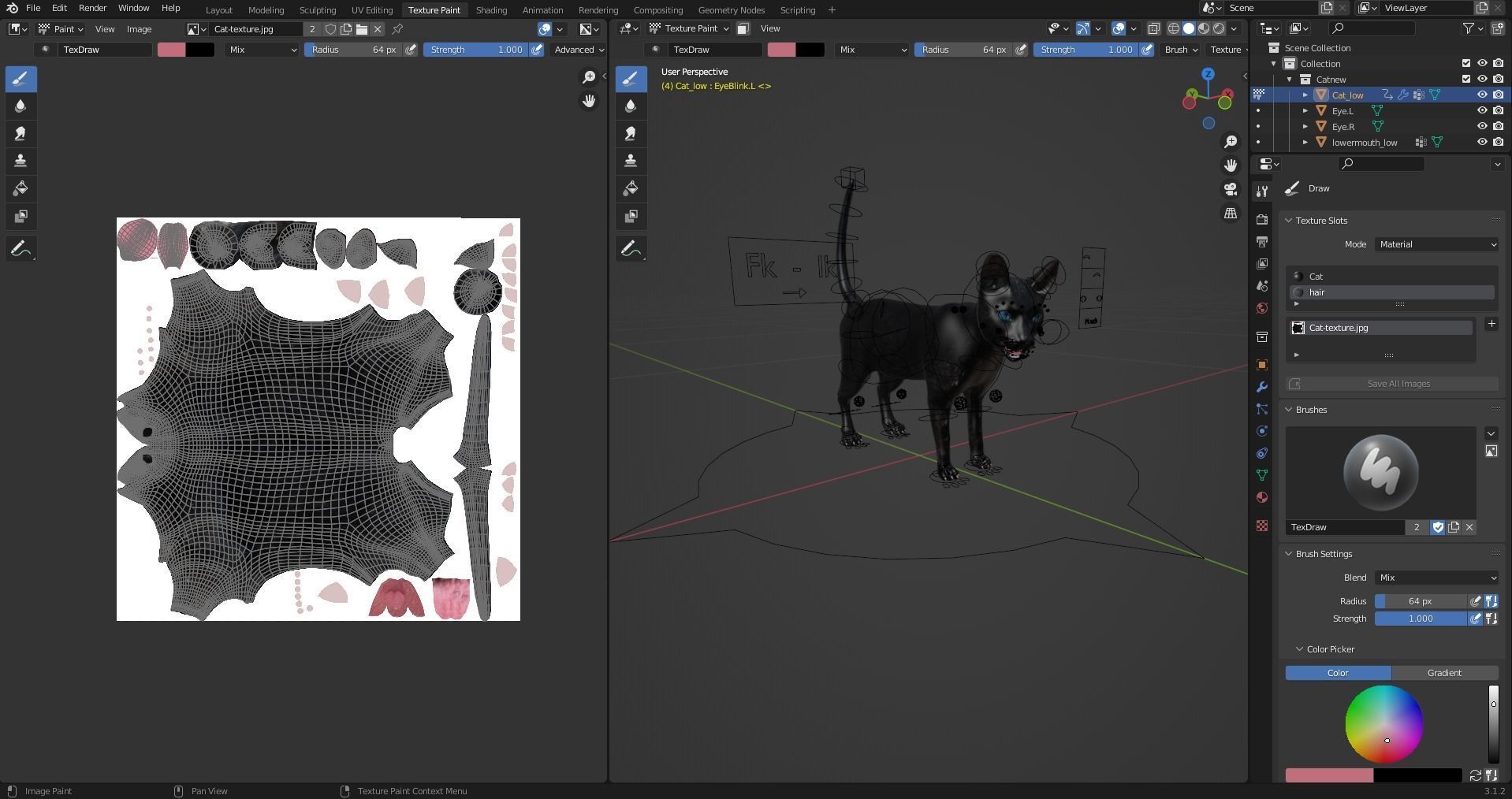Collapse Brushes panel
Screen dimensions: 1512x799
pos(1289,410)
